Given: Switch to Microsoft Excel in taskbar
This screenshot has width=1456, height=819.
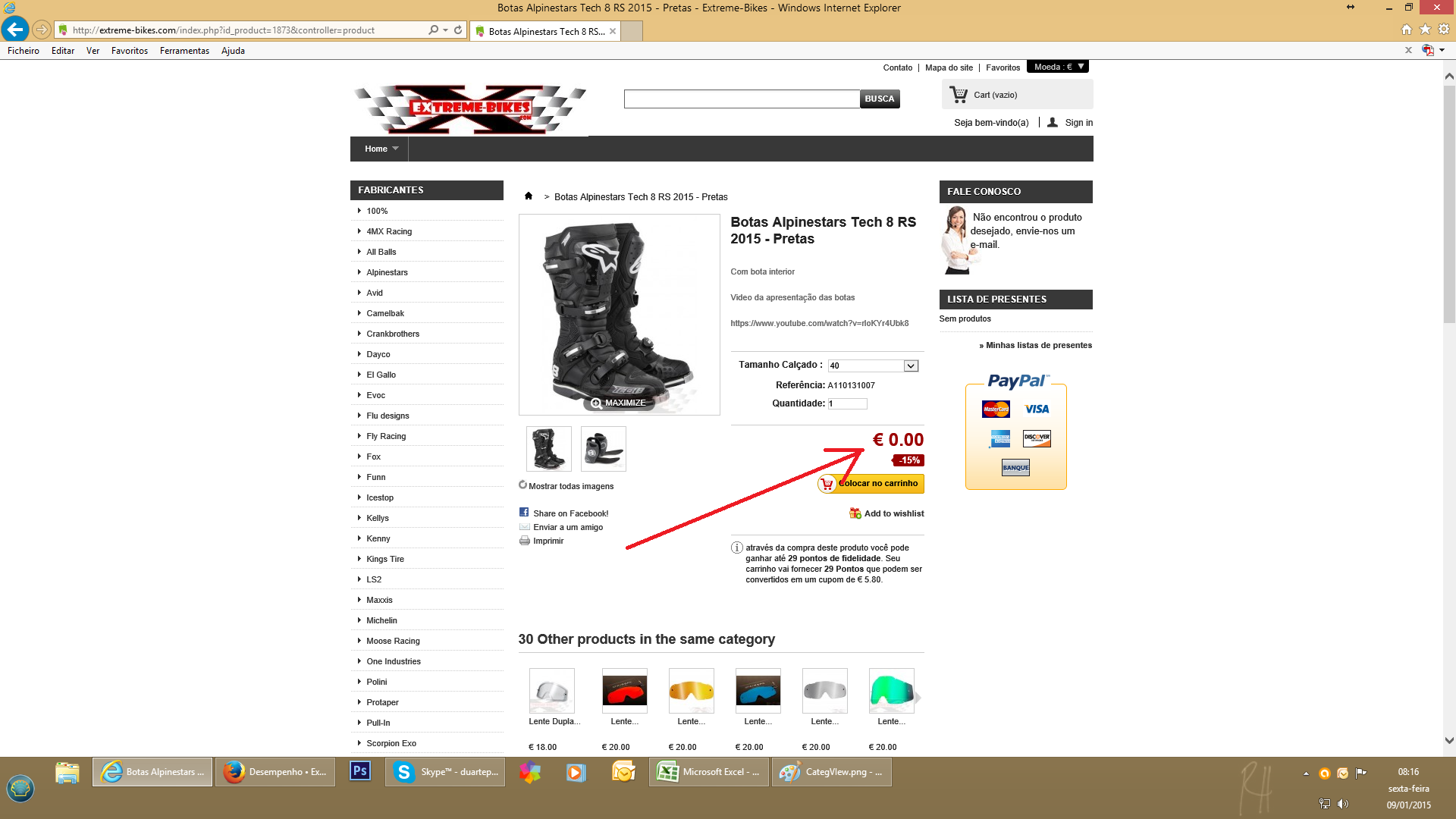Looking at the screenshot, I should click(x=709, y=772).
